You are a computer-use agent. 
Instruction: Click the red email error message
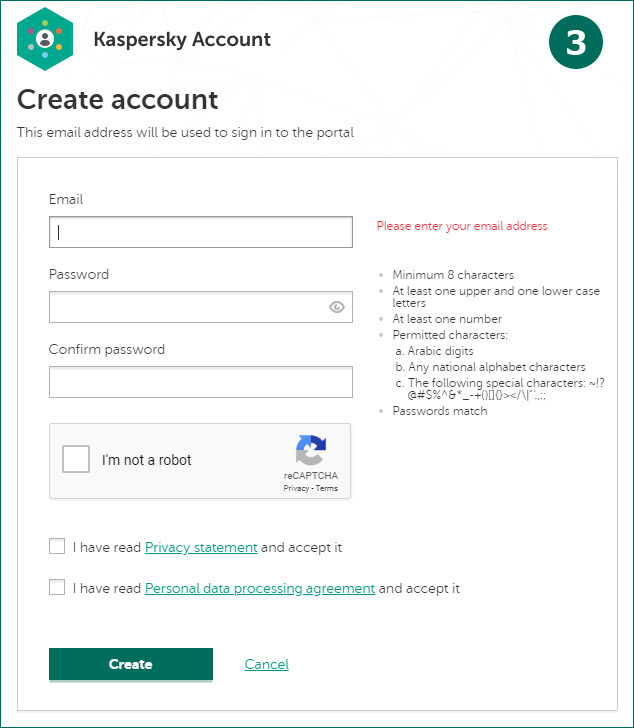pos(462,226)
